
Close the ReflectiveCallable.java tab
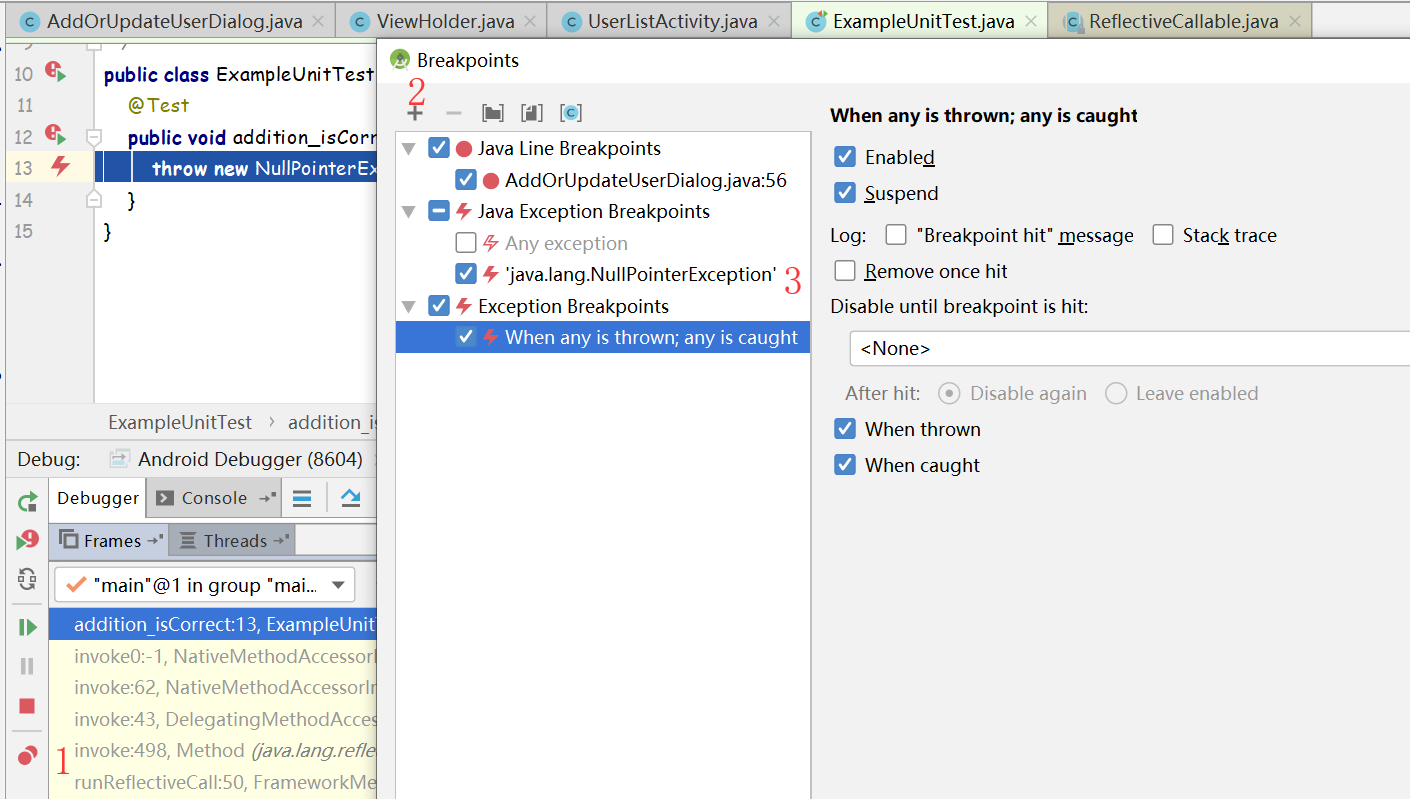click(x=1295, y=21)
